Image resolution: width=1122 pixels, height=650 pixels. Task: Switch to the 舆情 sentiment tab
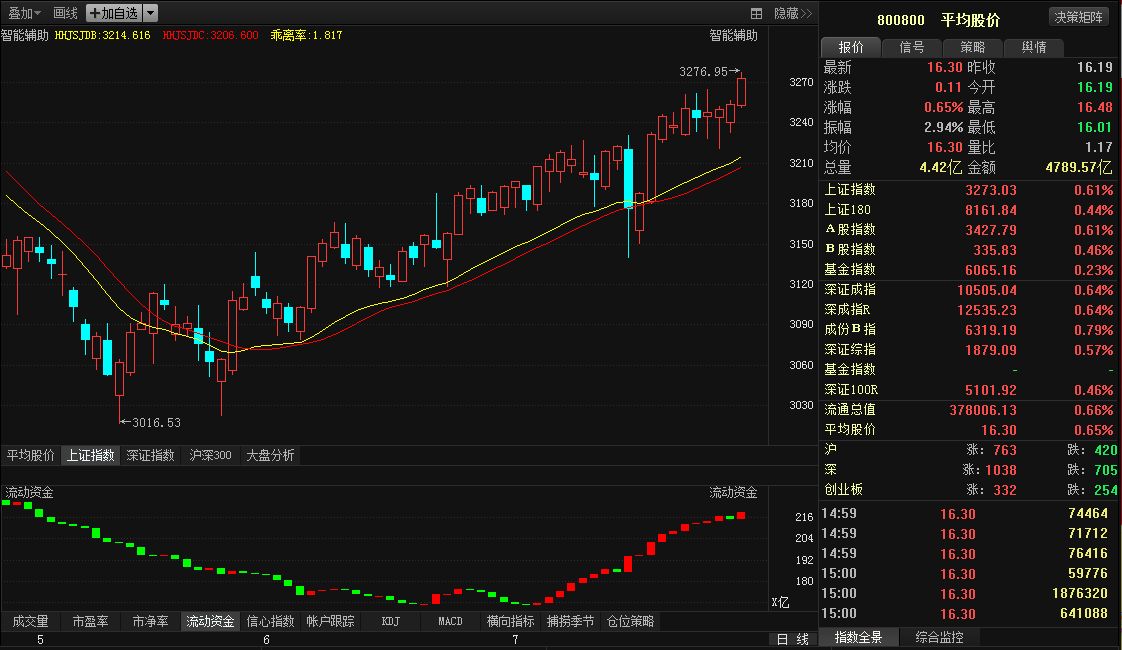(x=1033, y=47)
